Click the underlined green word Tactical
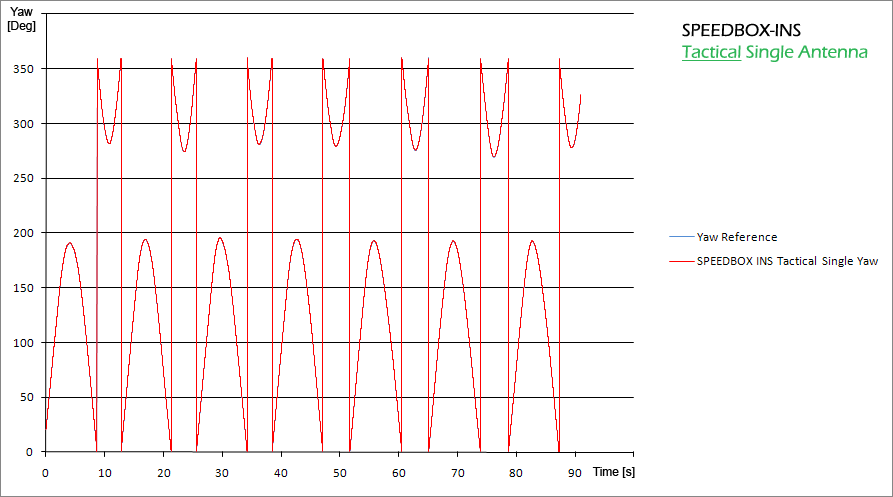893x497 pixels. (x=711, y=52)
